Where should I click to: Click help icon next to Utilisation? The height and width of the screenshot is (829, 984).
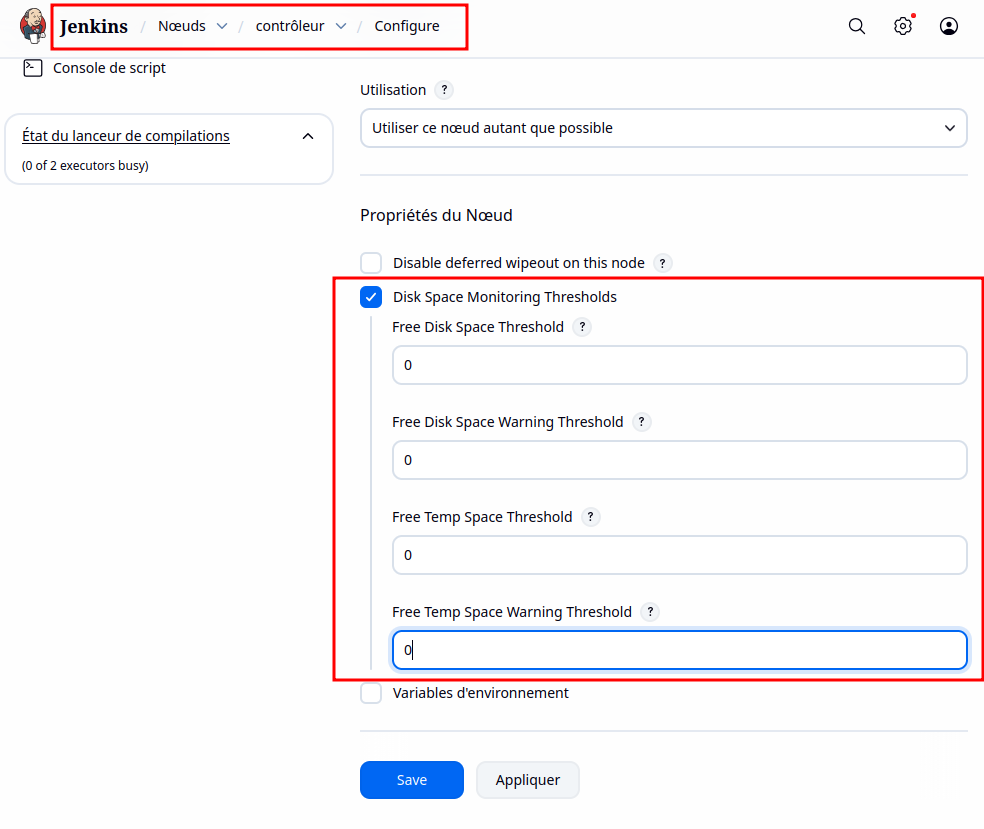coord(445,90)
